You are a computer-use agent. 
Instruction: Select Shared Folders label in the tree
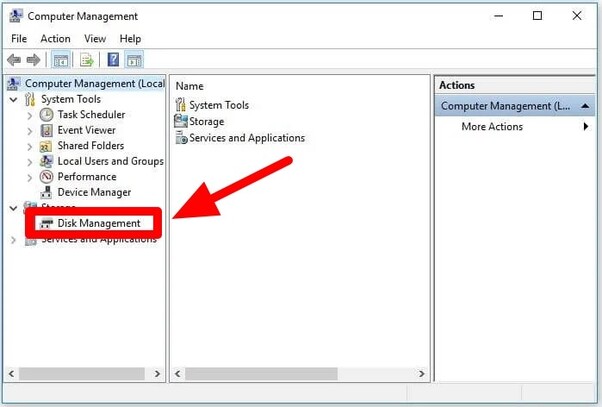coord(91,146)
